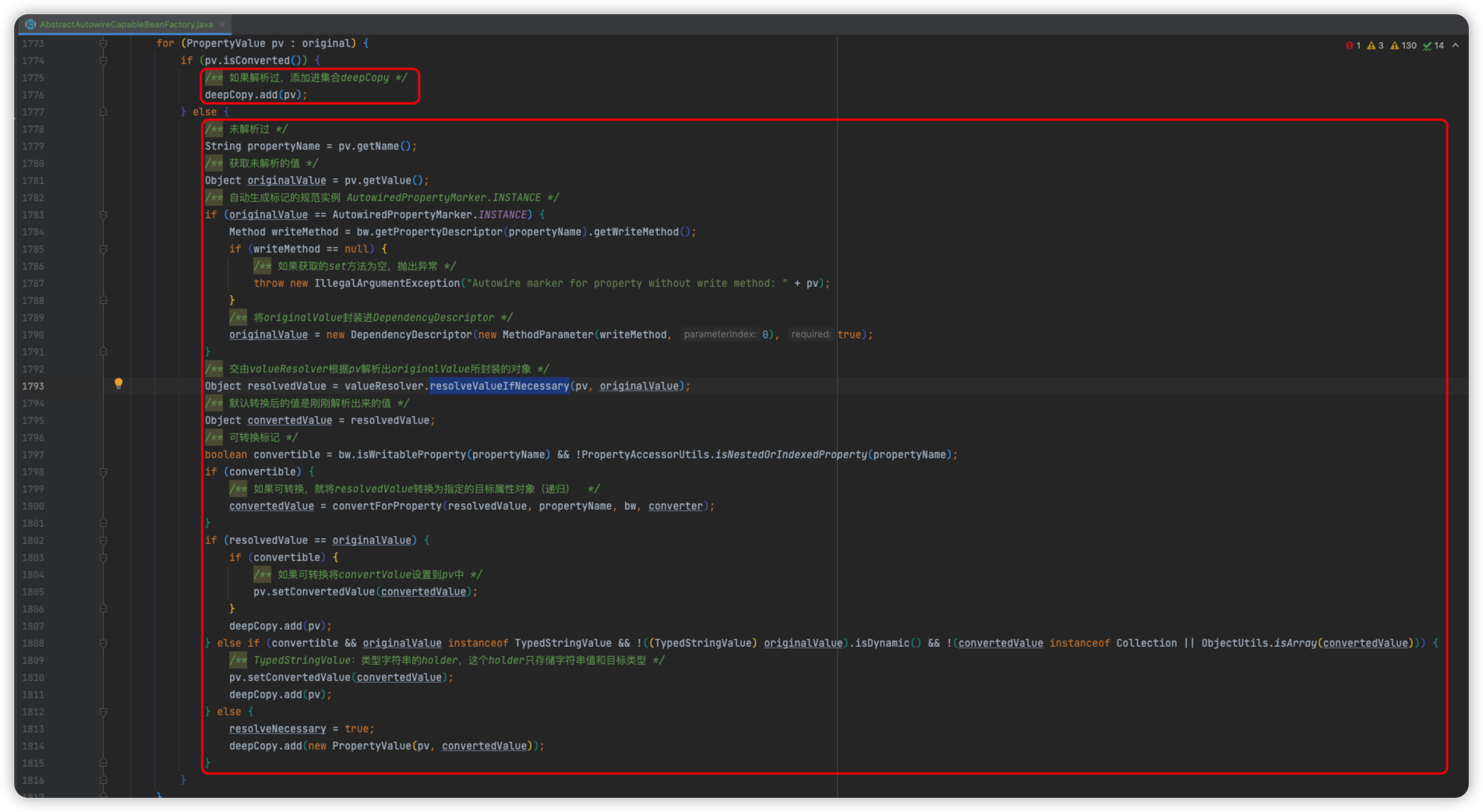Click getWriteMethod() on line 1784
Image resolution: width=1483 pixels, height=812 pixels.
642,232
